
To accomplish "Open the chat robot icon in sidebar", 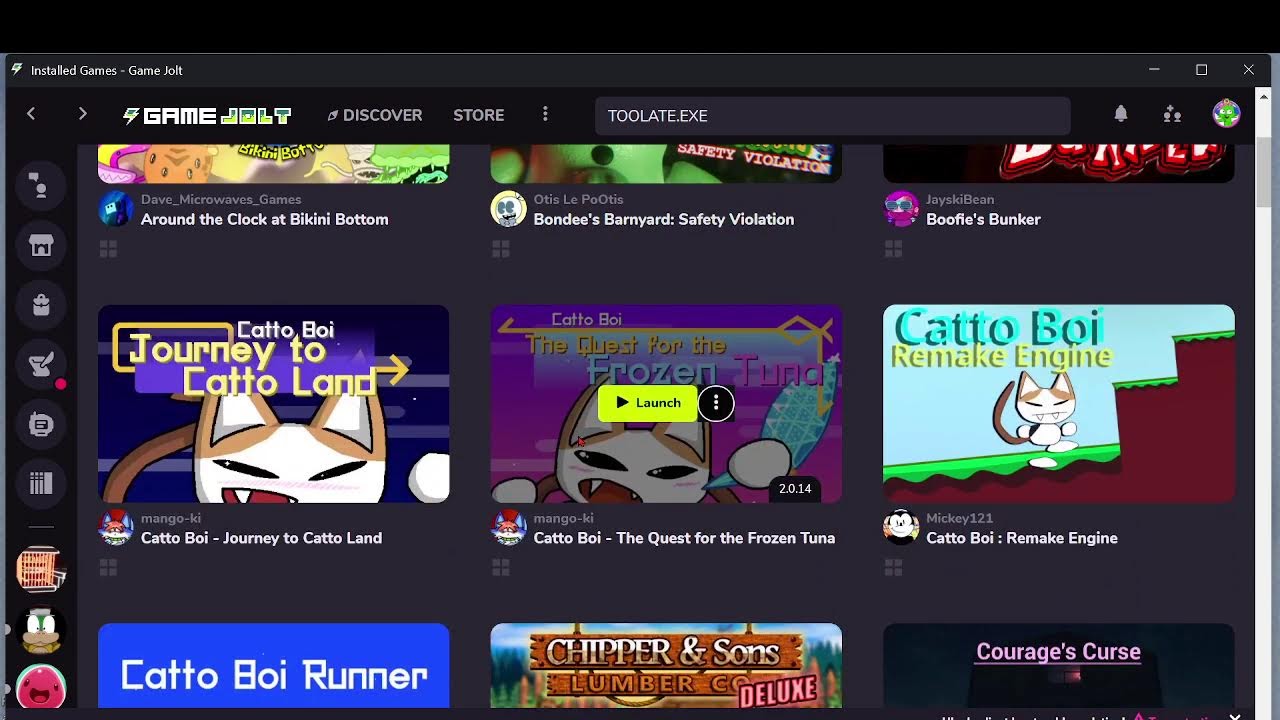I will coord(41,425).
